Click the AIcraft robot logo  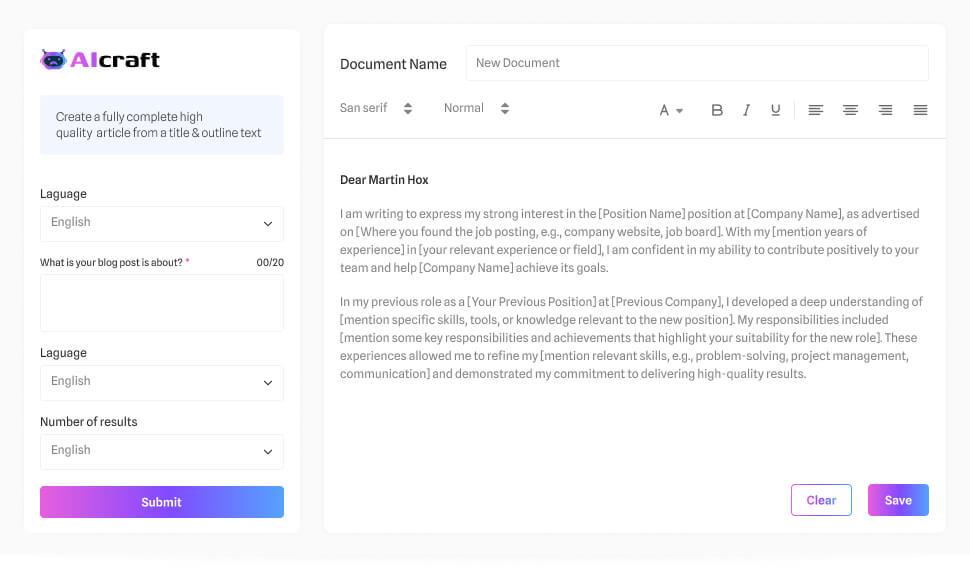pyautogui.click(x=54, y=60)
